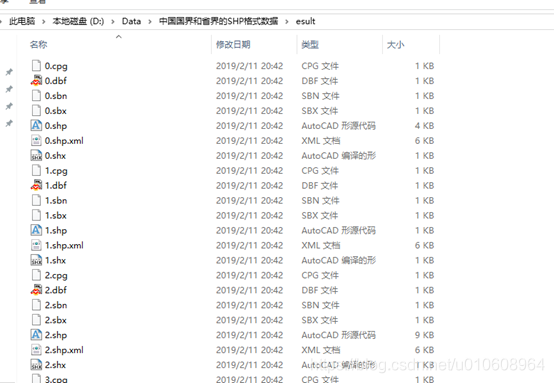Navigate to 本地磁盘 (D:) in the breadcrumb
The width and height of the screenshot is (554, 383).
click(78, 21)
